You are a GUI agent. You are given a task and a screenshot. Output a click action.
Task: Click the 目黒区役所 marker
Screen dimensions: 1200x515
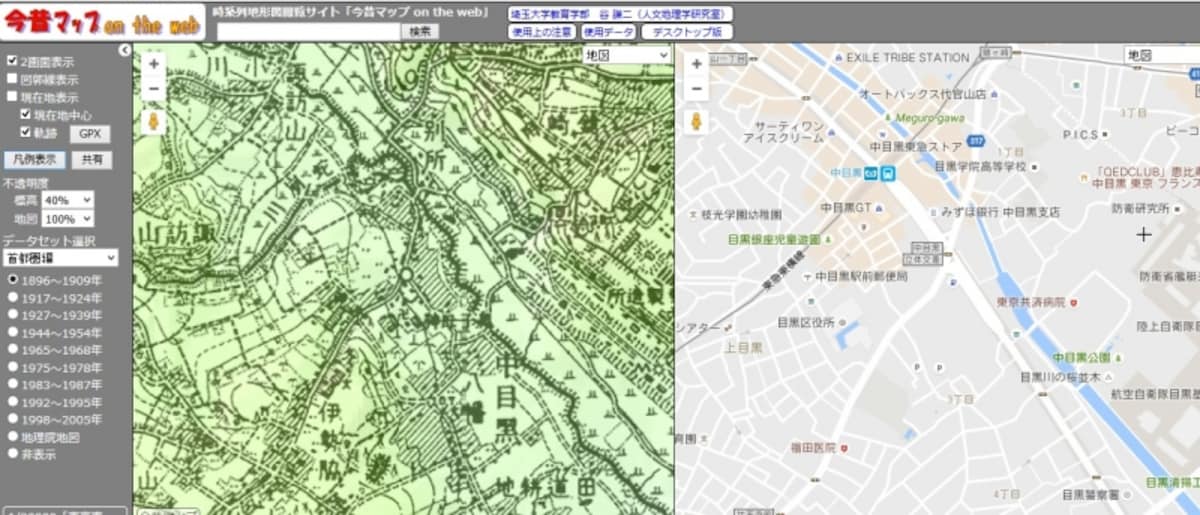(843, 322)
